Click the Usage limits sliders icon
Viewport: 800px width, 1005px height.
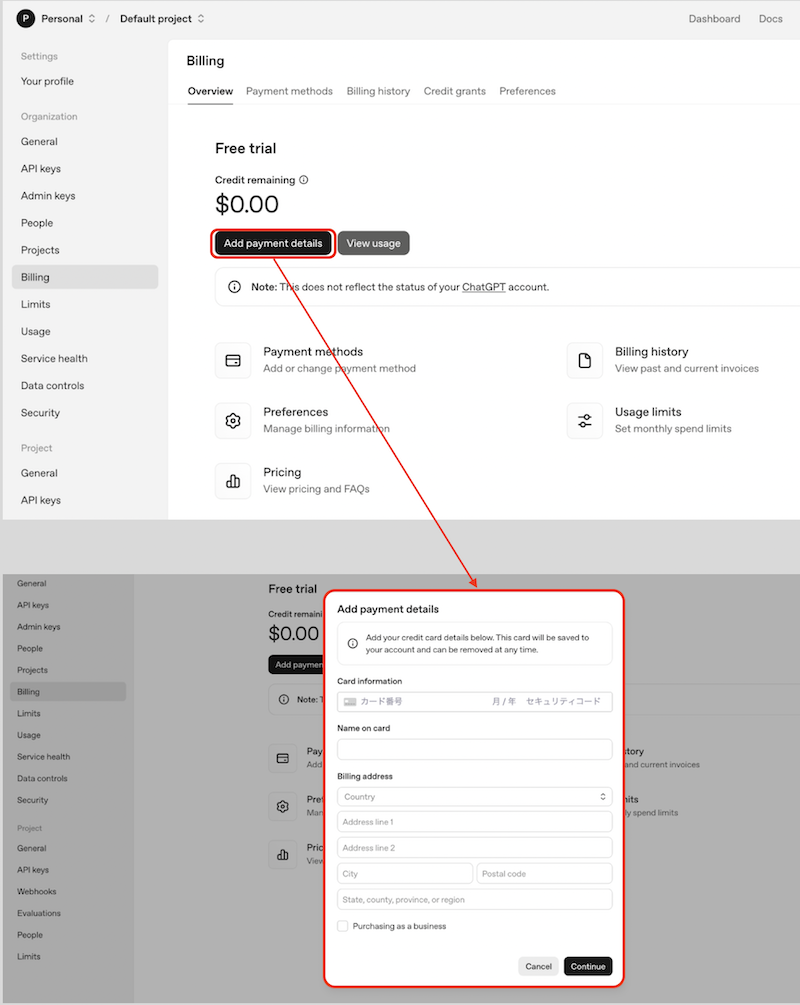[585, 421]
